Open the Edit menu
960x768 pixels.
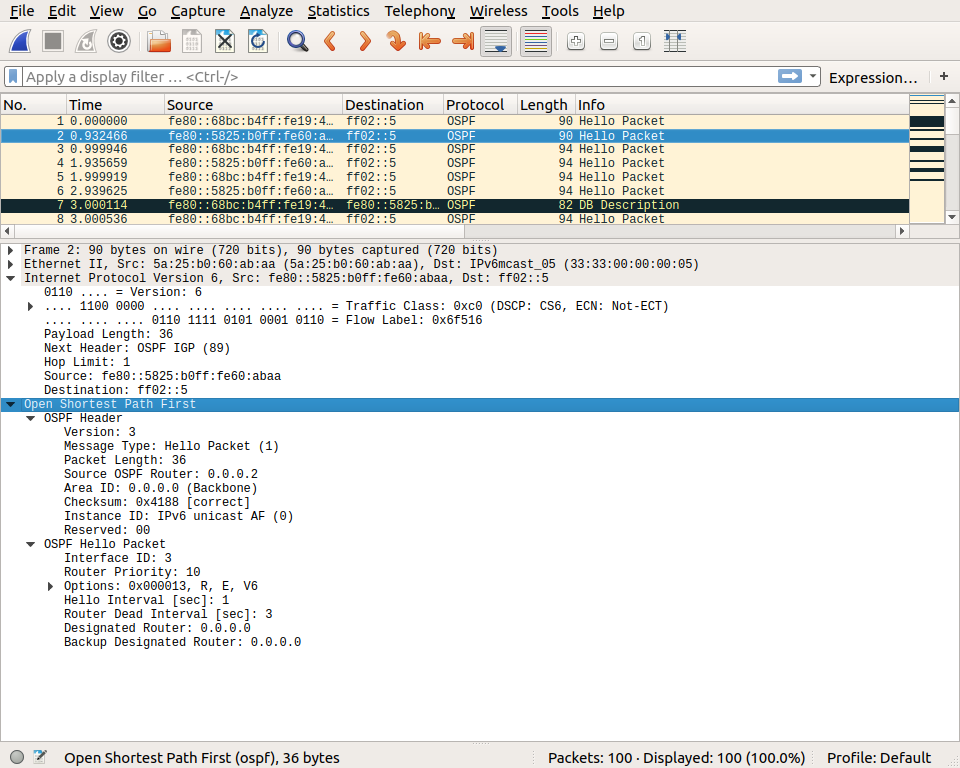tap(62, 11)
